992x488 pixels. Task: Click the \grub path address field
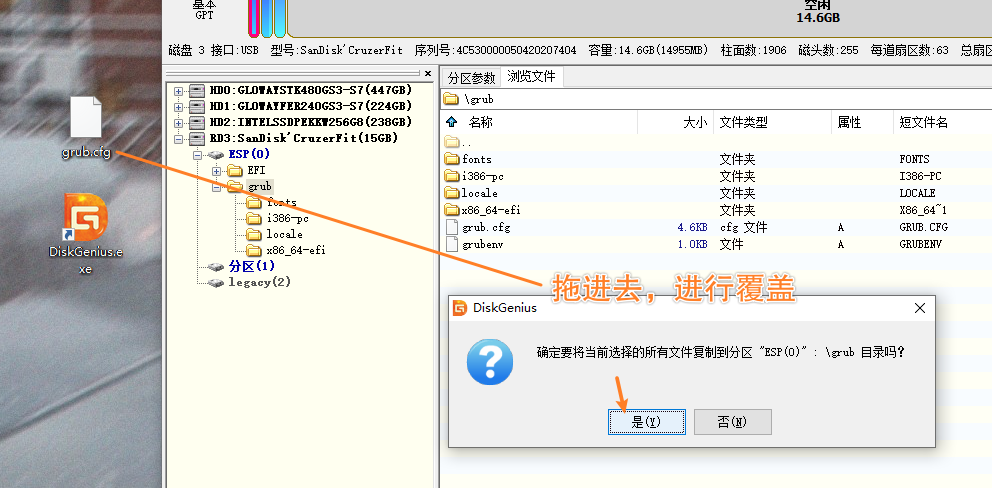716,99
